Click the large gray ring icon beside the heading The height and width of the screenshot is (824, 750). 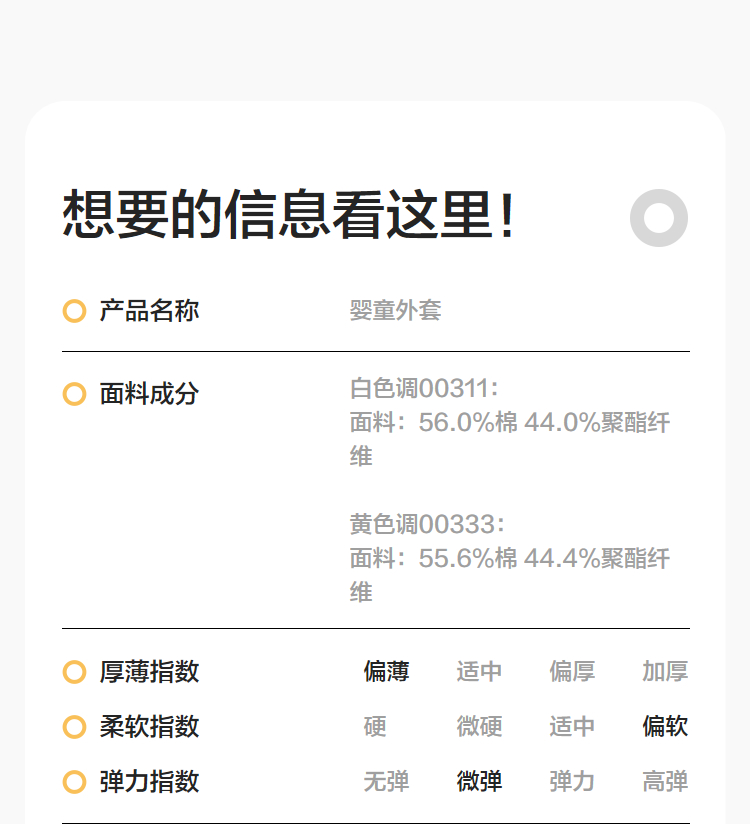pyautogui.click(x=659, y=217)
